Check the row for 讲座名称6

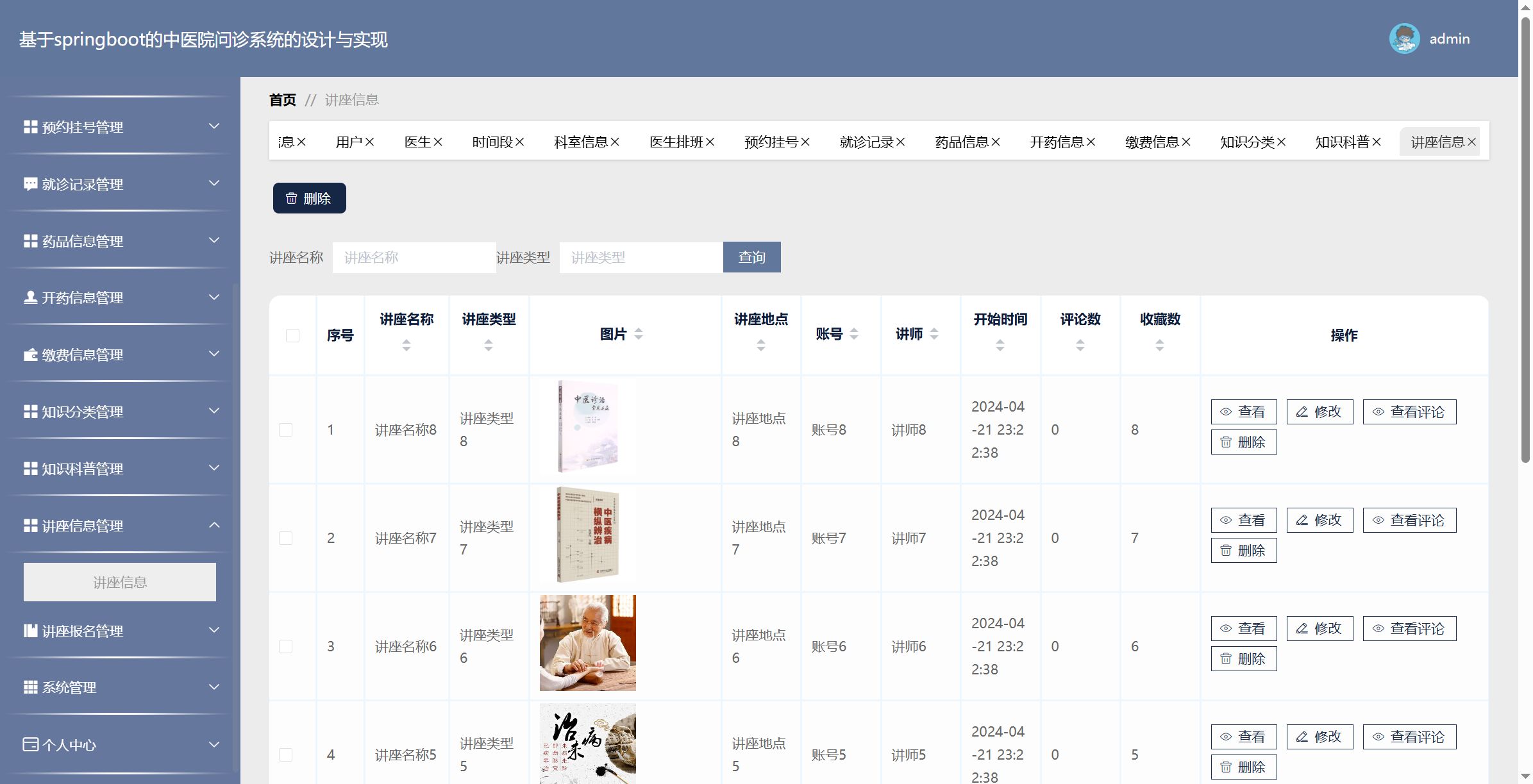(x=286, y=646)
